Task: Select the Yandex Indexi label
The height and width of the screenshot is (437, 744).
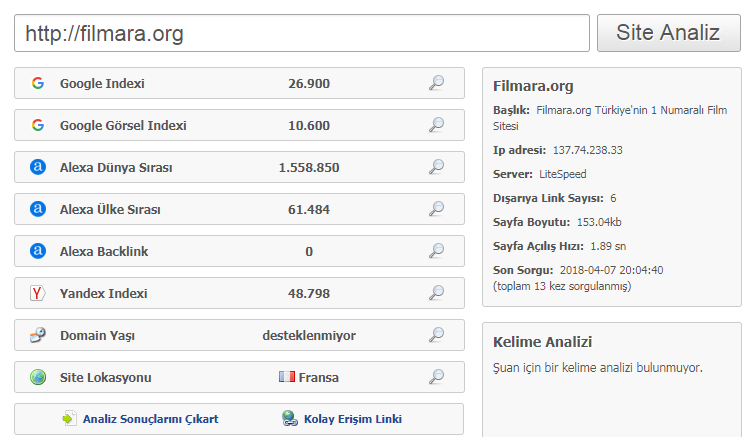Action: pyautogui.click(x=103, y=293)
